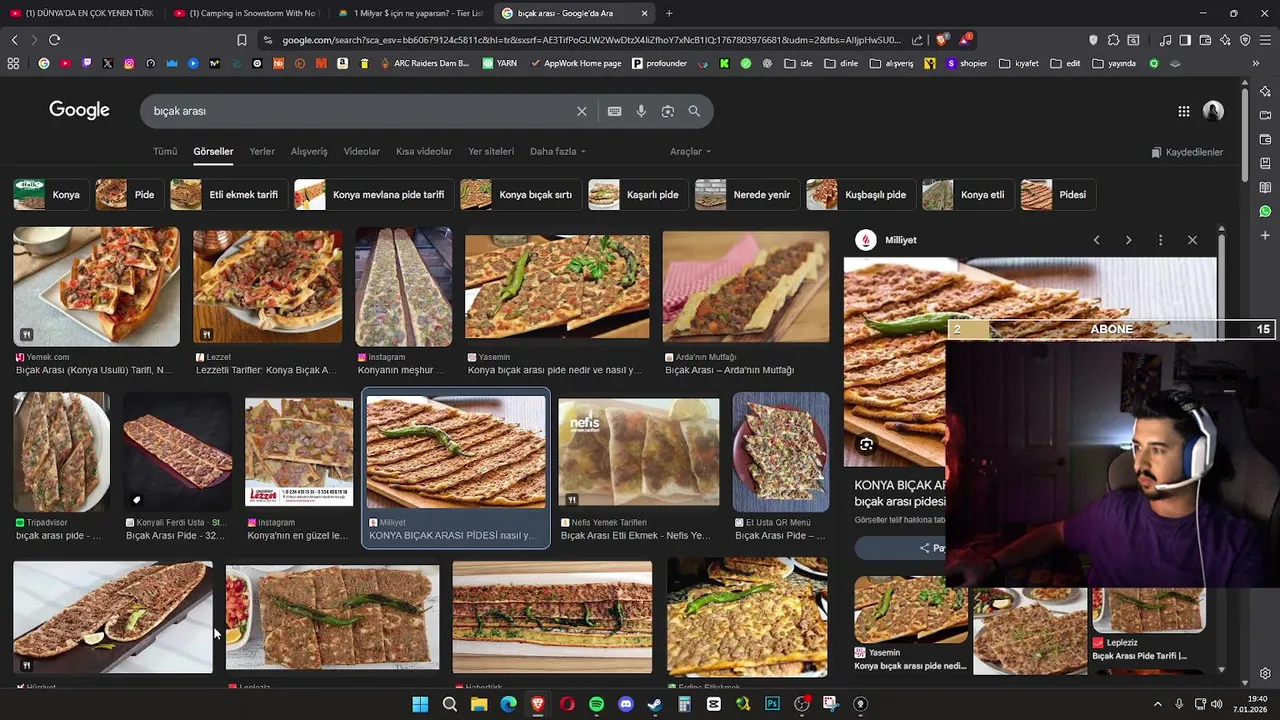Open Google Lens camera icon in search bar

coord(668,111)
